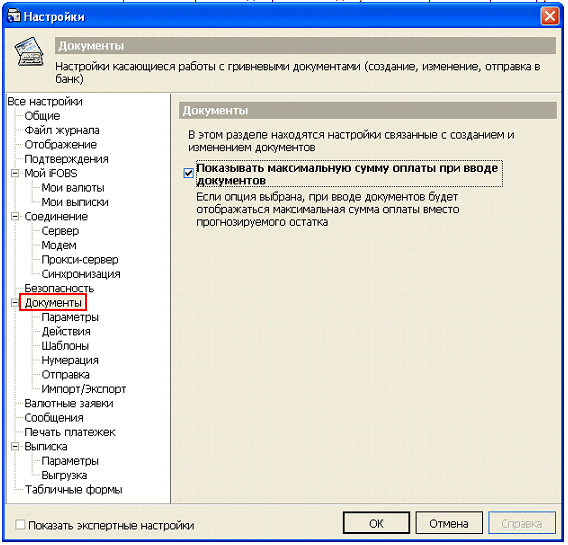The height and width of the screenshot is (545, 568).
Task: Select Безопасность in settings tree
Action: [59, 288]
